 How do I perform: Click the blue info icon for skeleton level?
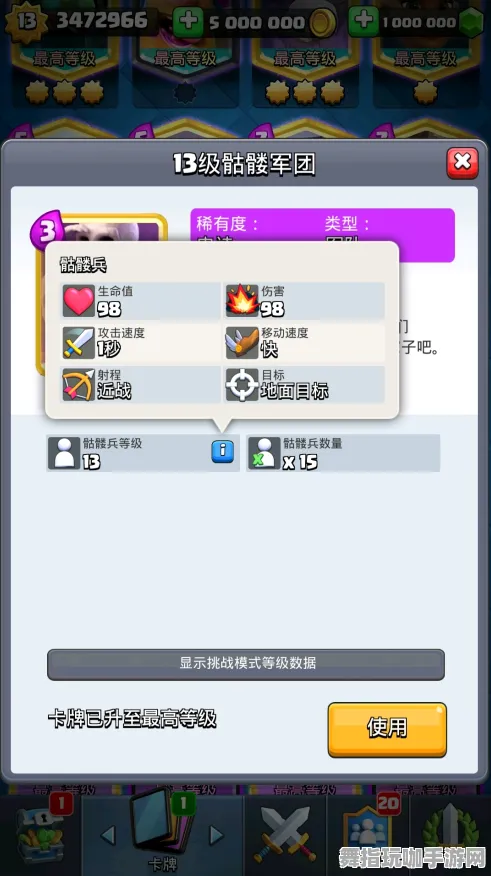pos(222,451)
